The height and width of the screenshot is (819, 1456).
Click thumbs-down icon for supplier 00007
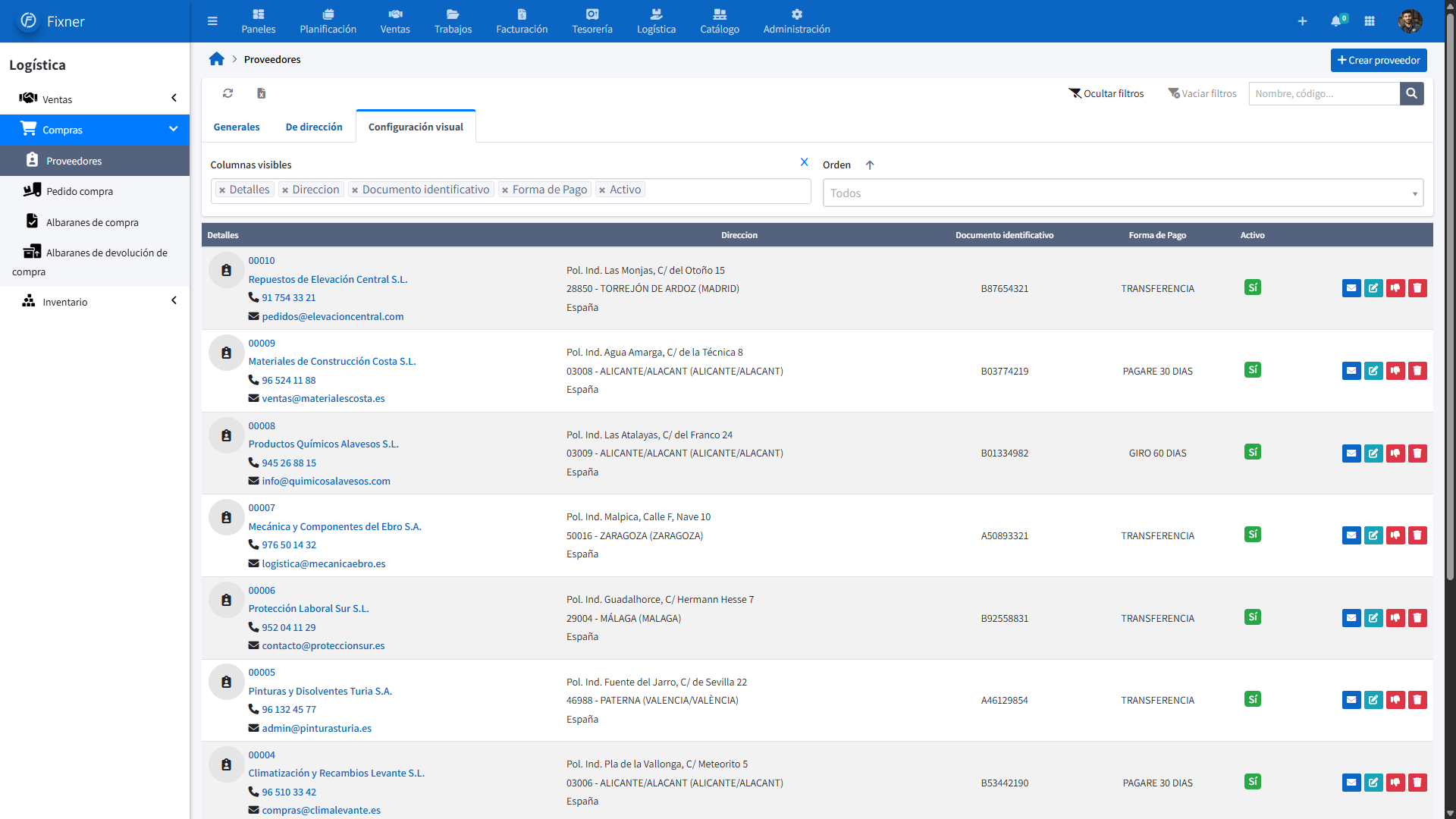click(1395, 535)
